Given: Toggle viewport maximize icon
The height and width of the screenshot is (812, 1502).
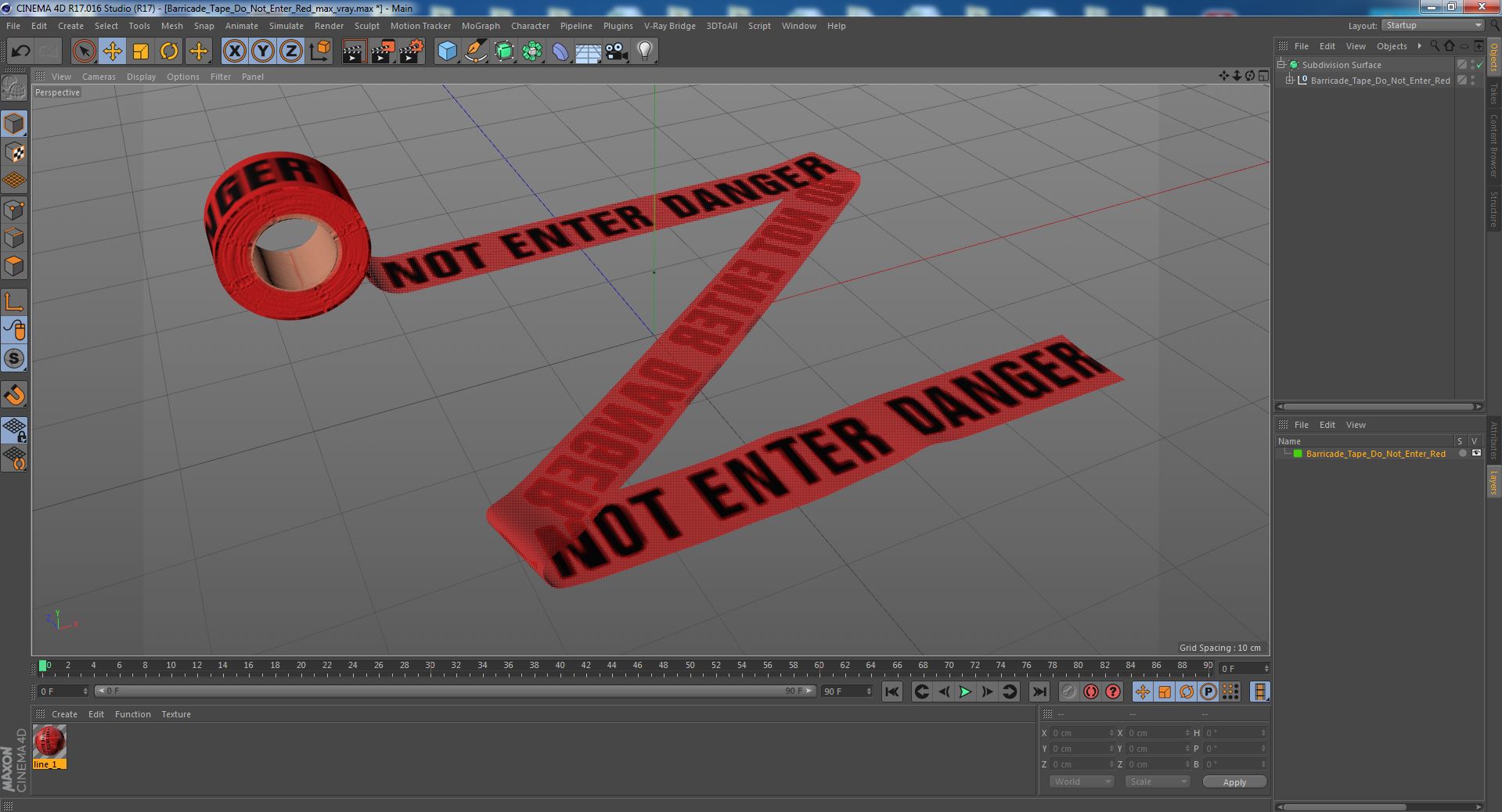Looking at the screenshot, I should click(1263, 76).
